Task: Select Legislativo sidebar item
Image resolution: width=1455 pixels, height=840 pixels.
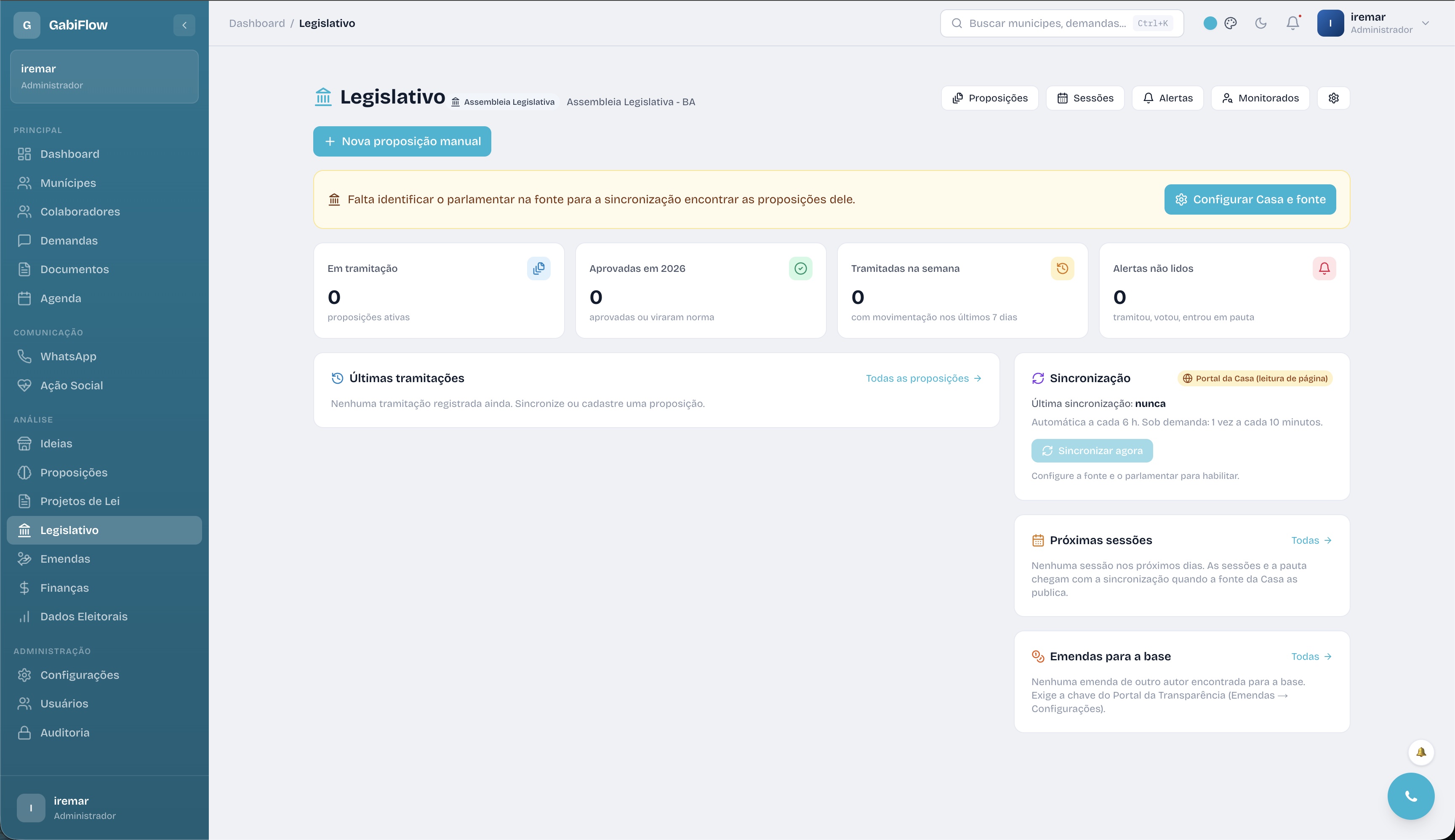Action: tap(104, 530)
